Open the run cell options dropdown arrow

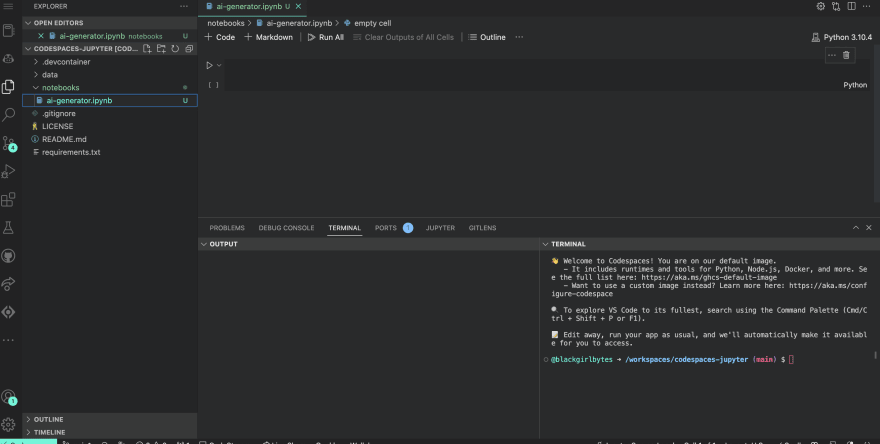219,66
